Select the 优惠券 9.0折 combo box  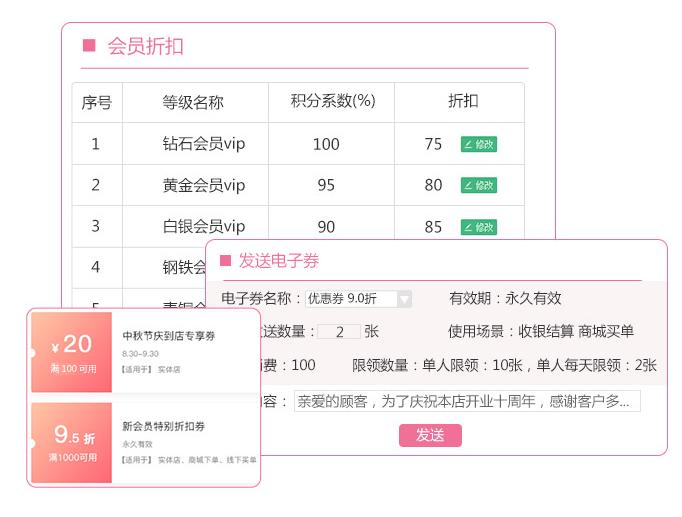pyautogui.click(x=350, y=299)
